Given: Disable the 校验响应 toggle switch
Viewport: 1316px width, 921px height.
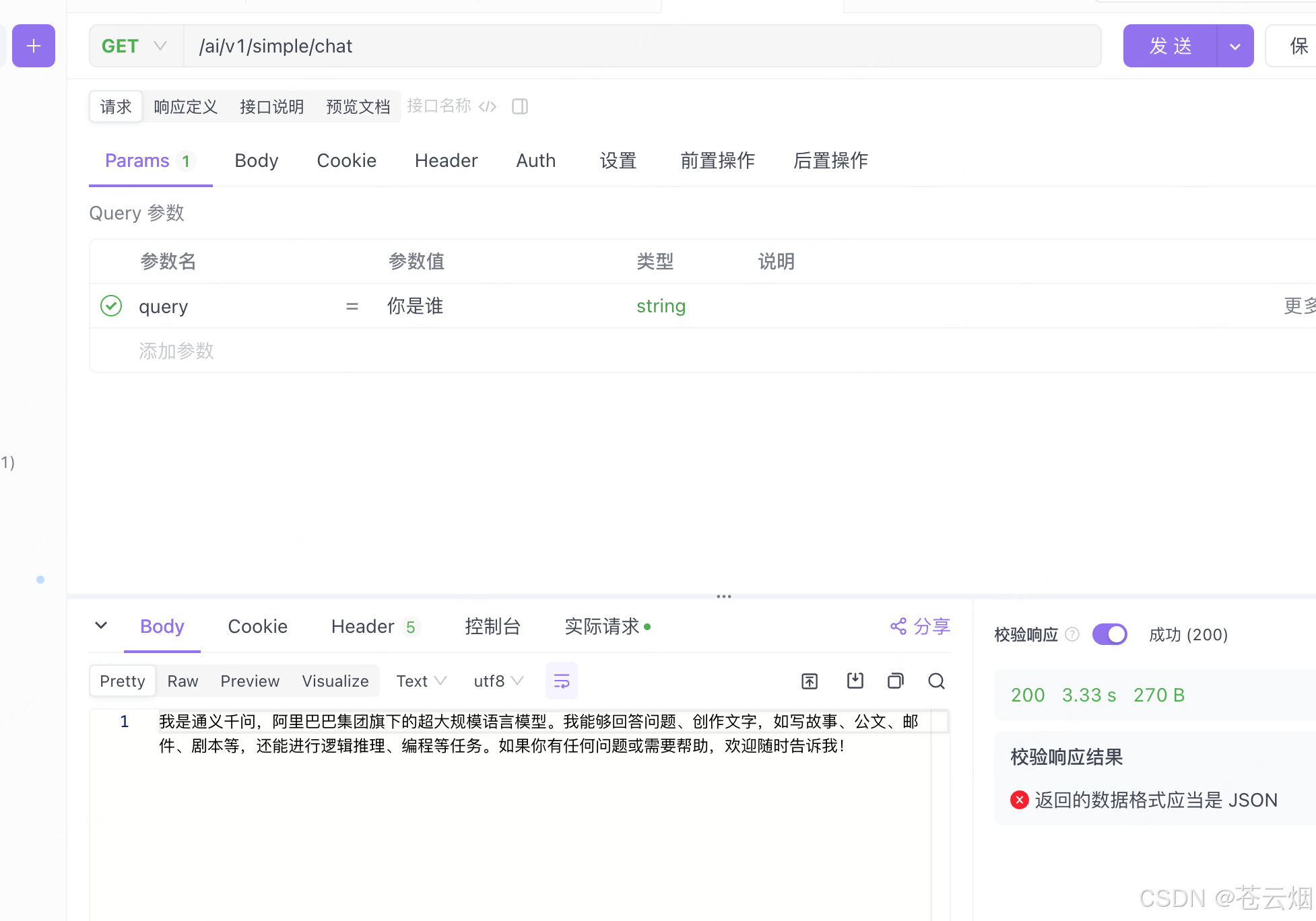Looking at the screenshot, I should [1109, 634].
